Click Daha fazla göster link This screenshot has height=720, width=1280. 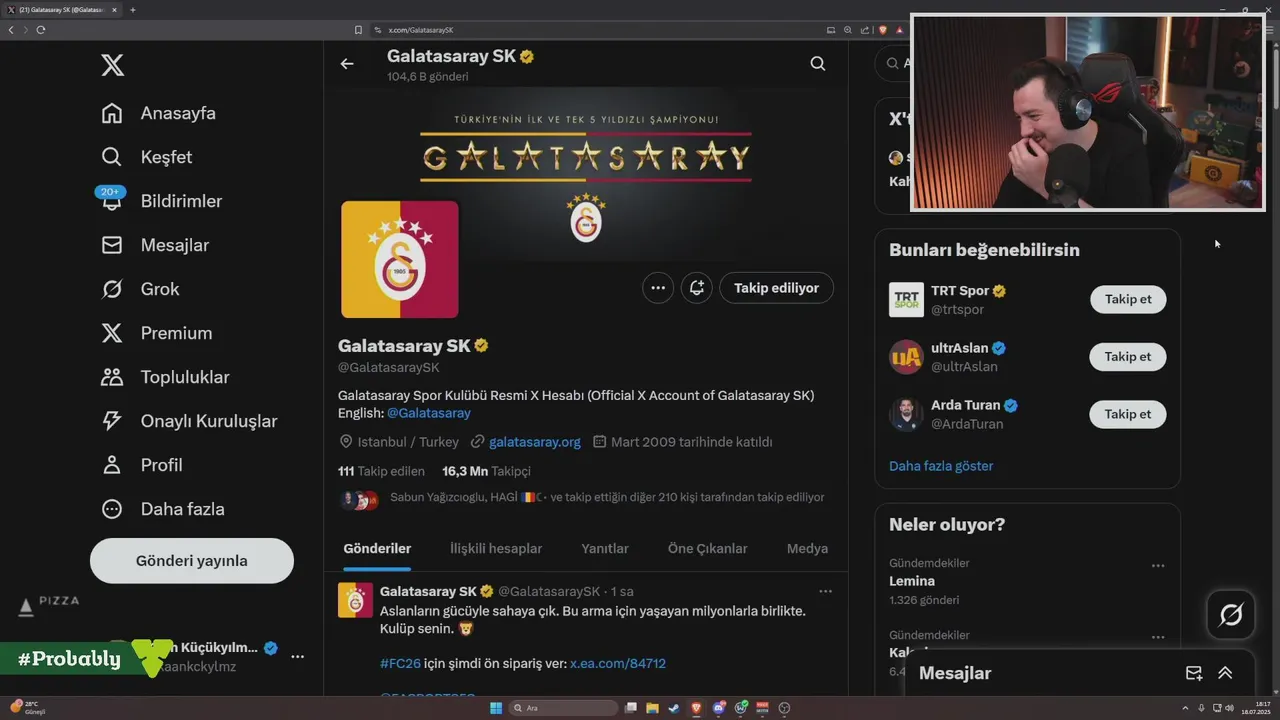(941, 466)
